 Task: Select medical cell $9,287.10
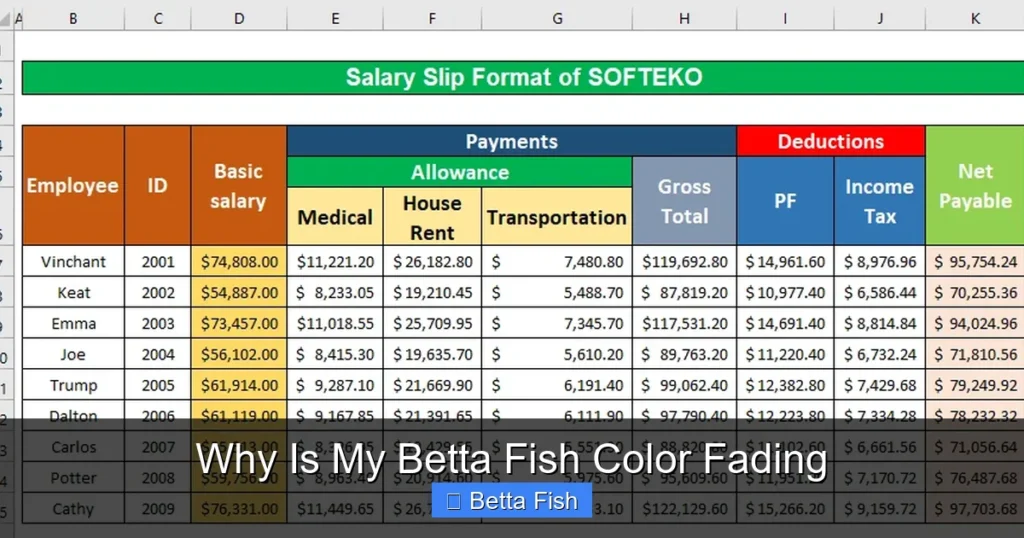pos(335,385)
